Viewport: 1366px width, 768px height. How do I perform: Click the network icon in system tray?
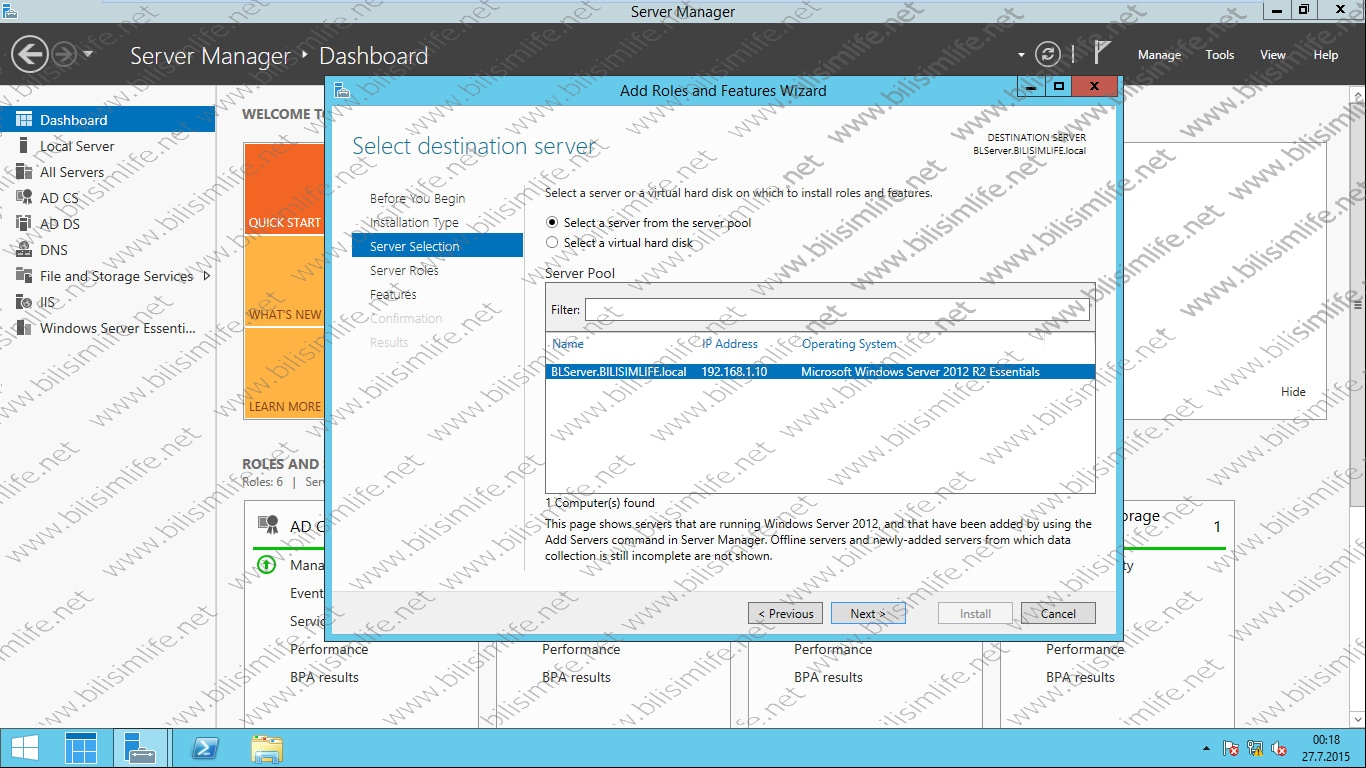point(1255,748)
